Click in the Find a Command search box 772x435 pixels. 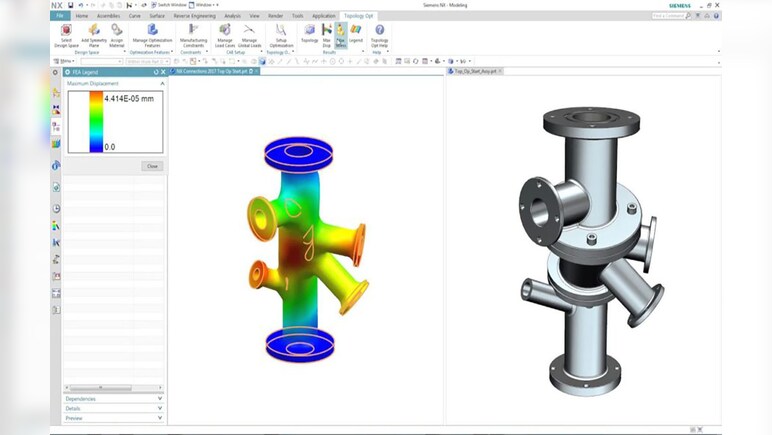click(x=668, y=16)
